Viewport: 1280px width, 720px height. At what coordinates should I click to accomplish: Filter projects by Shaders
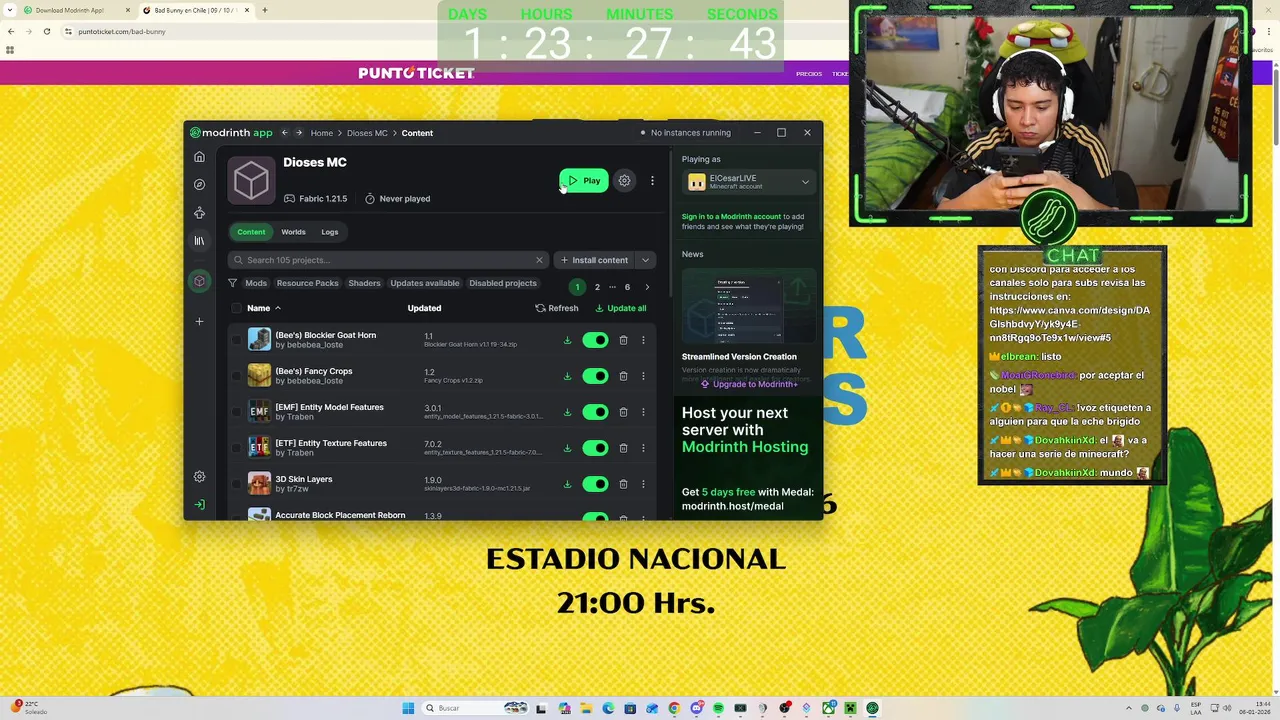coord(364,283)
